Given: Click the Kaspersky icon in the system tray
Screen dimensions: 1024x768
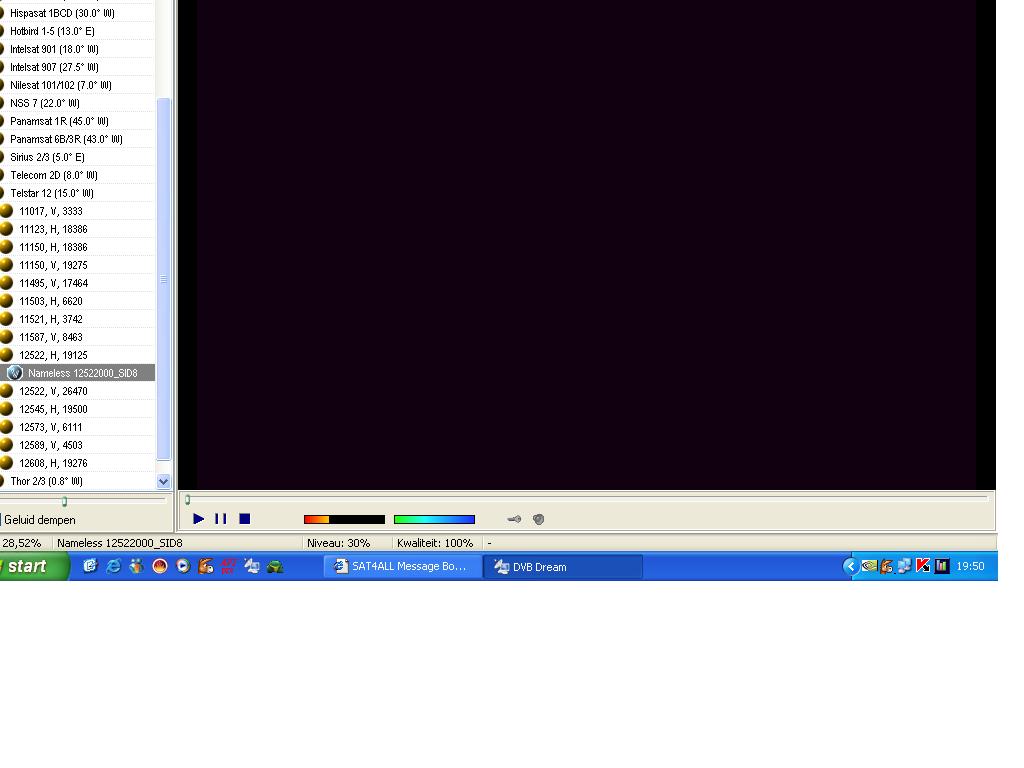Looking at the screenshot, I should click(x=923, y=566).
